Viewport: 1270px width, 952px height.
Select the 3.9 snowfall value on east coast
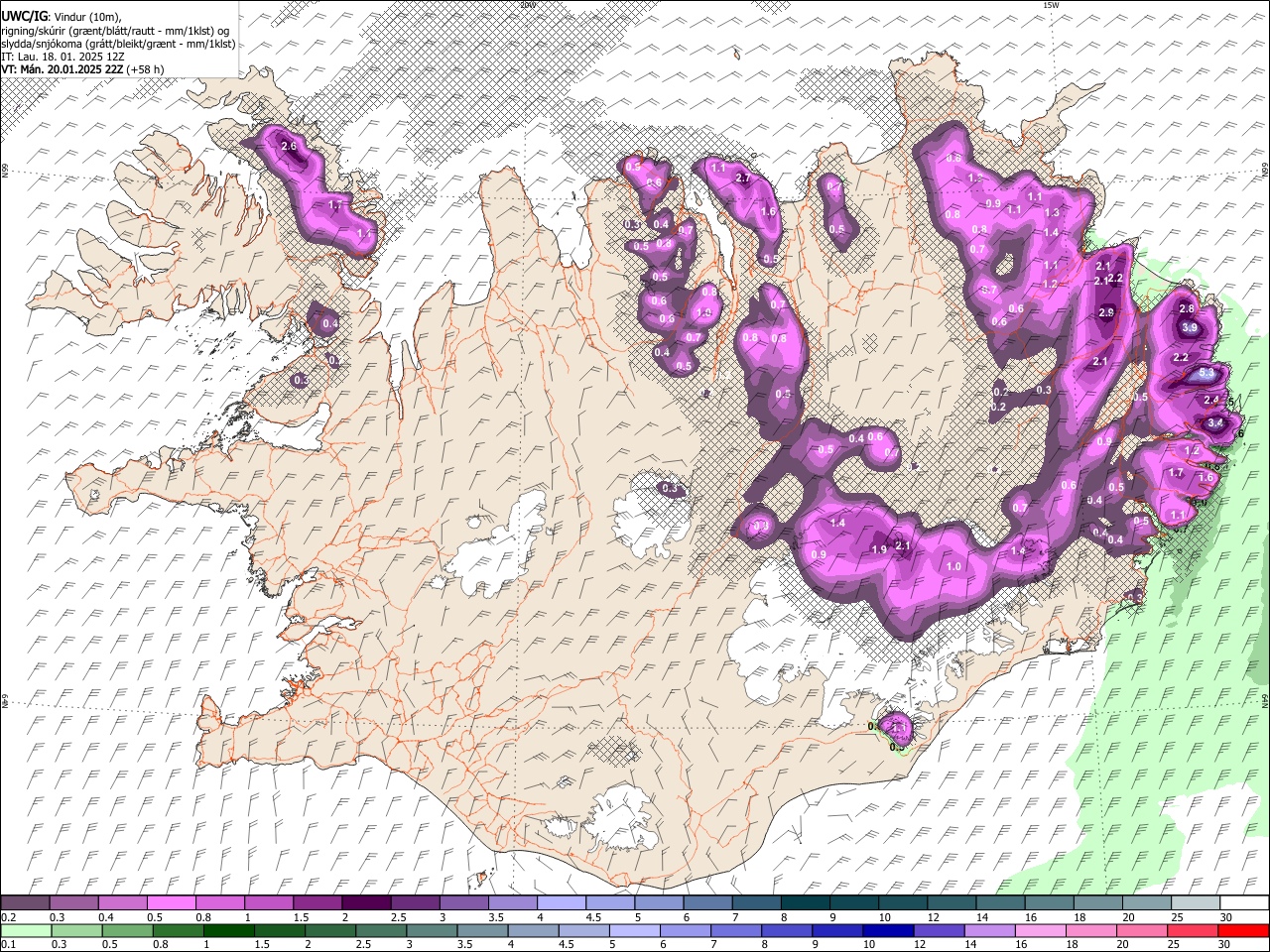pos(1190,328)
